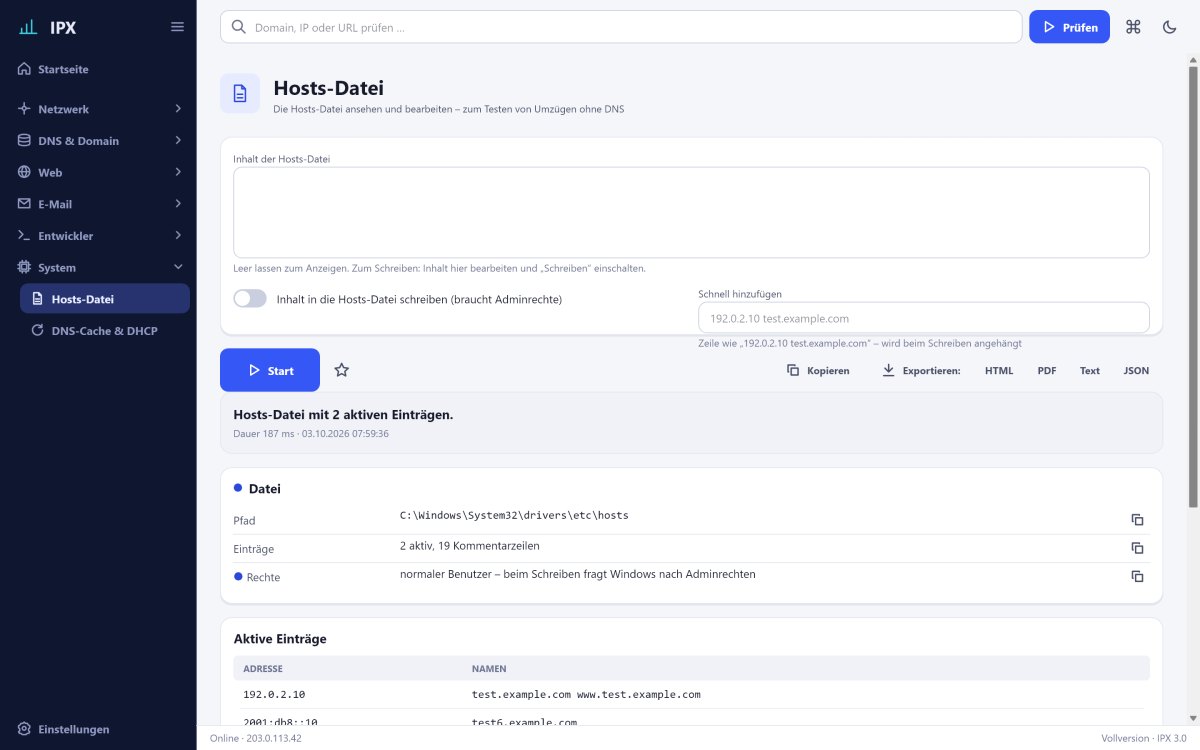Click Vollversion · IPX 3.0 status text
This screenshot has width=1200, height=750.
coord(1144,738)
